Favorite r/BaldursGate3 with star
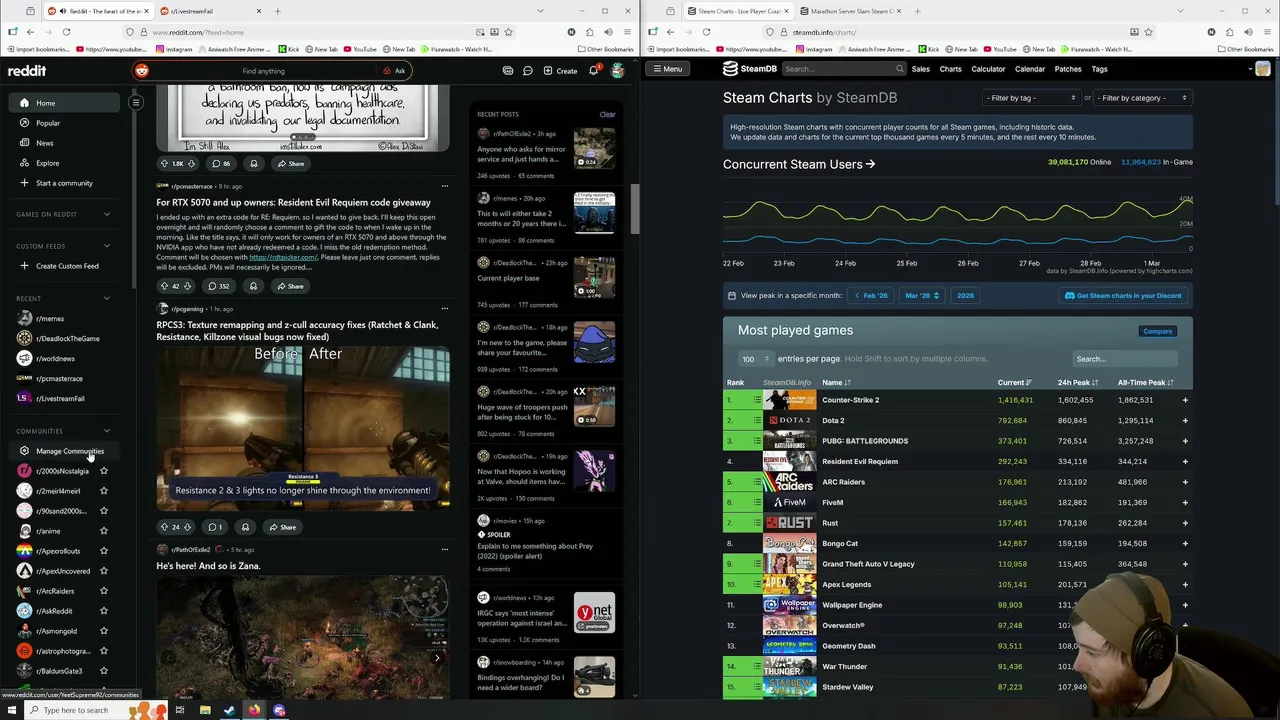1280x720 pixels. [103, 671]
